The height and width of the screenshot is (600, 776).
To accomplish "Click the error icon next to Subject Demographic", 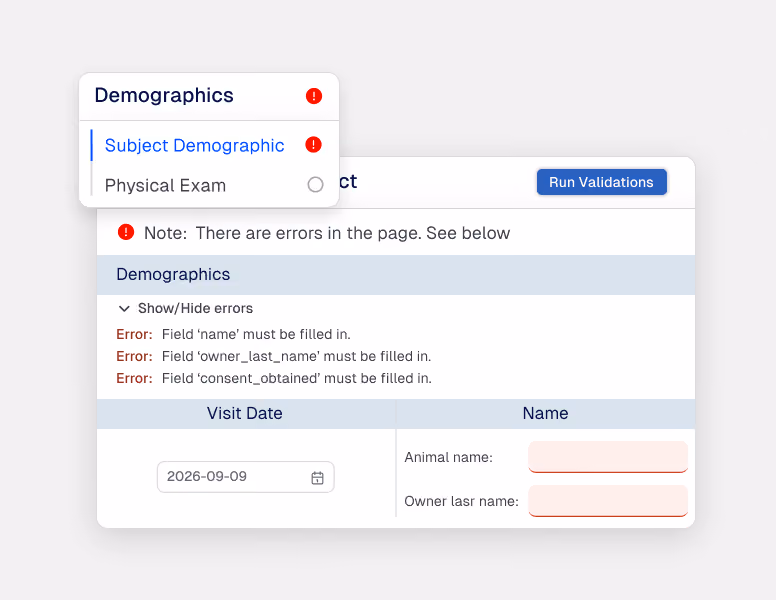I will pyautogui.click(x=313, y=145).
